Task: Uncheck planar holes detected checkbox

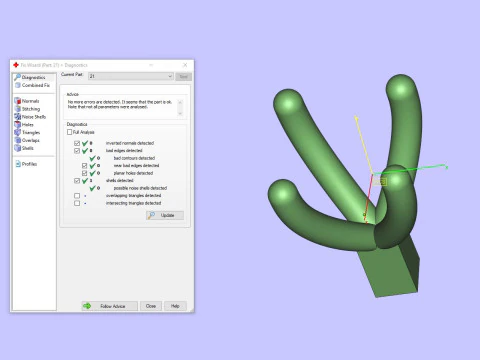Action: click(85, 173)
